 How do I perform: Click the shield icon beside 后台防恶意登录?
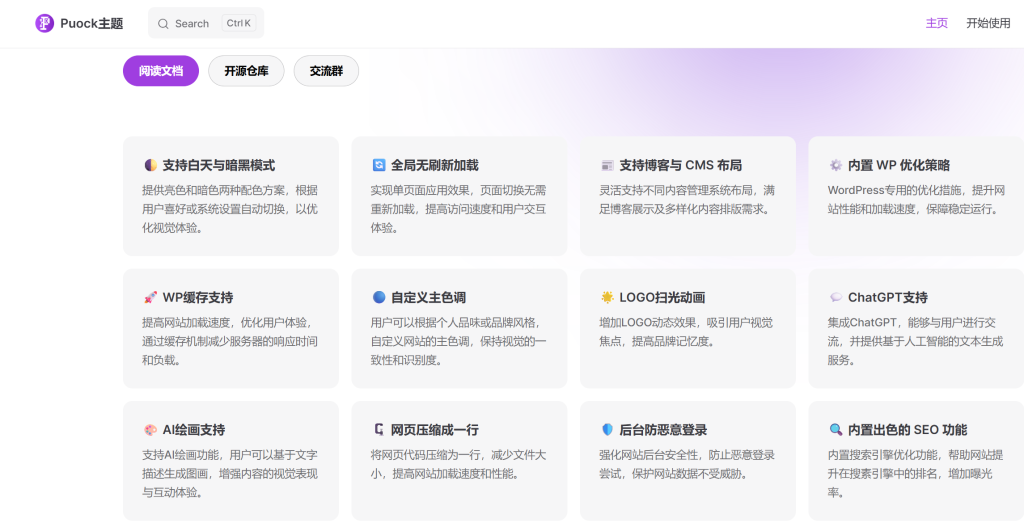(x=607, y=430)
